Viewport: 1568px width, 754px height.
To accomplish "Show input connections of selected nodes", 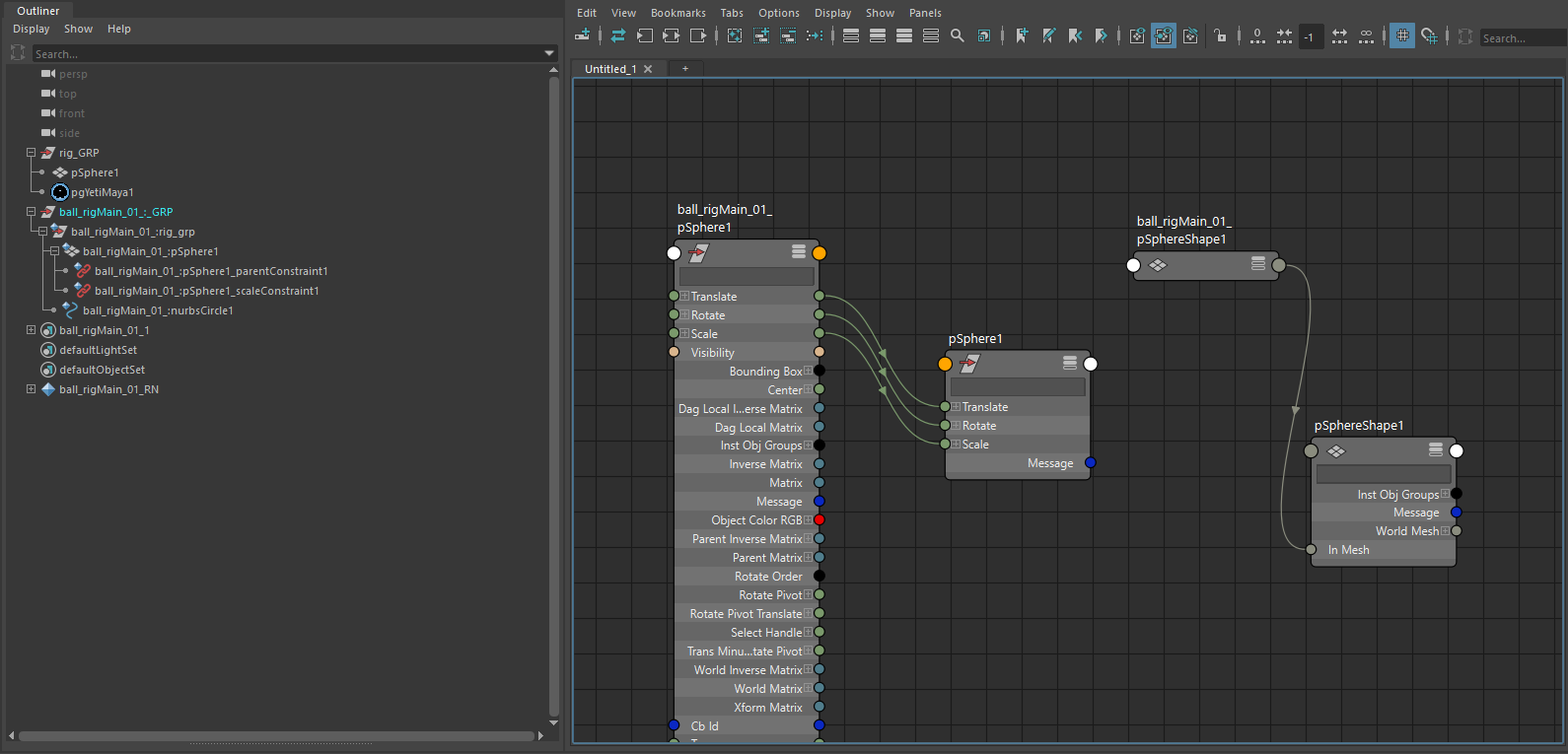I will 645,35.
